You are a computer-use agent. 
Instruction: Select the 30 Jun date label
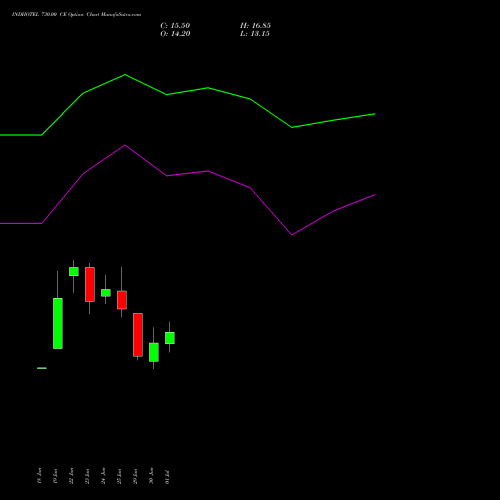(151, 476)
